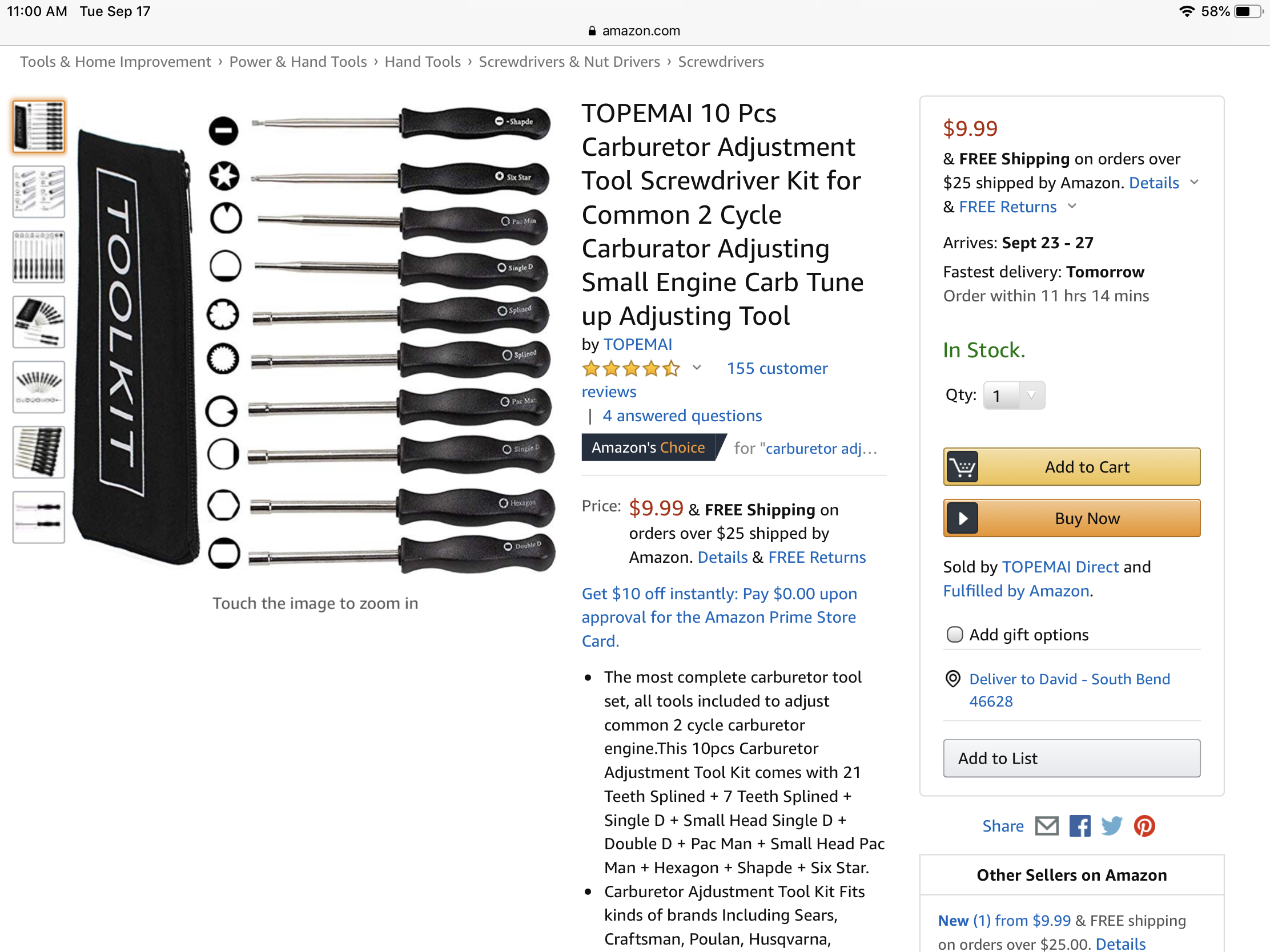Click the cart icon on Add to Cart
Viewport: 1270px width, 952px height.
click(963, 467)
